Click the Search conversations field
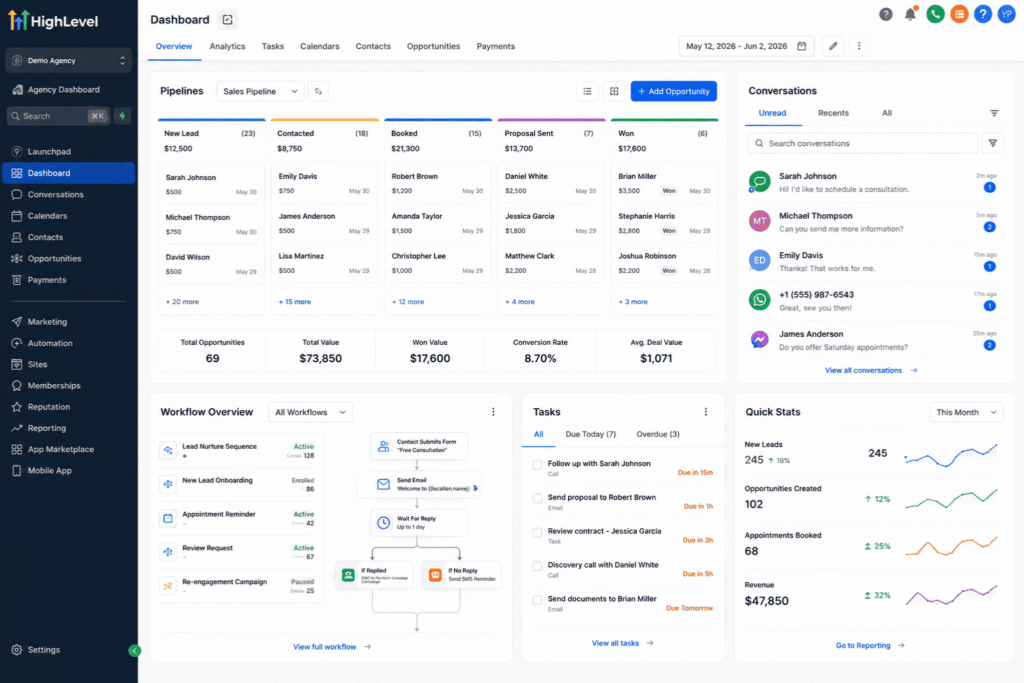 point(863,143)
